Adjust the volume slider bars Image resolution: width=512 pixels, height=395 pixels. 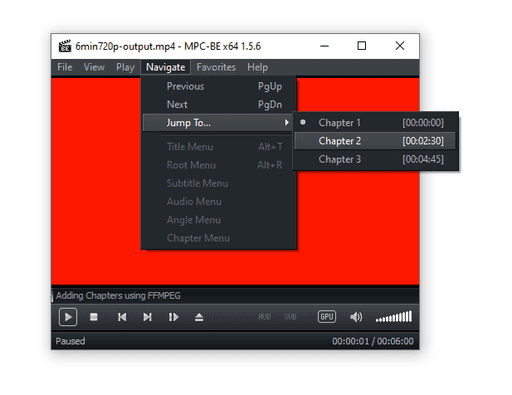click(x=394, y=316)
